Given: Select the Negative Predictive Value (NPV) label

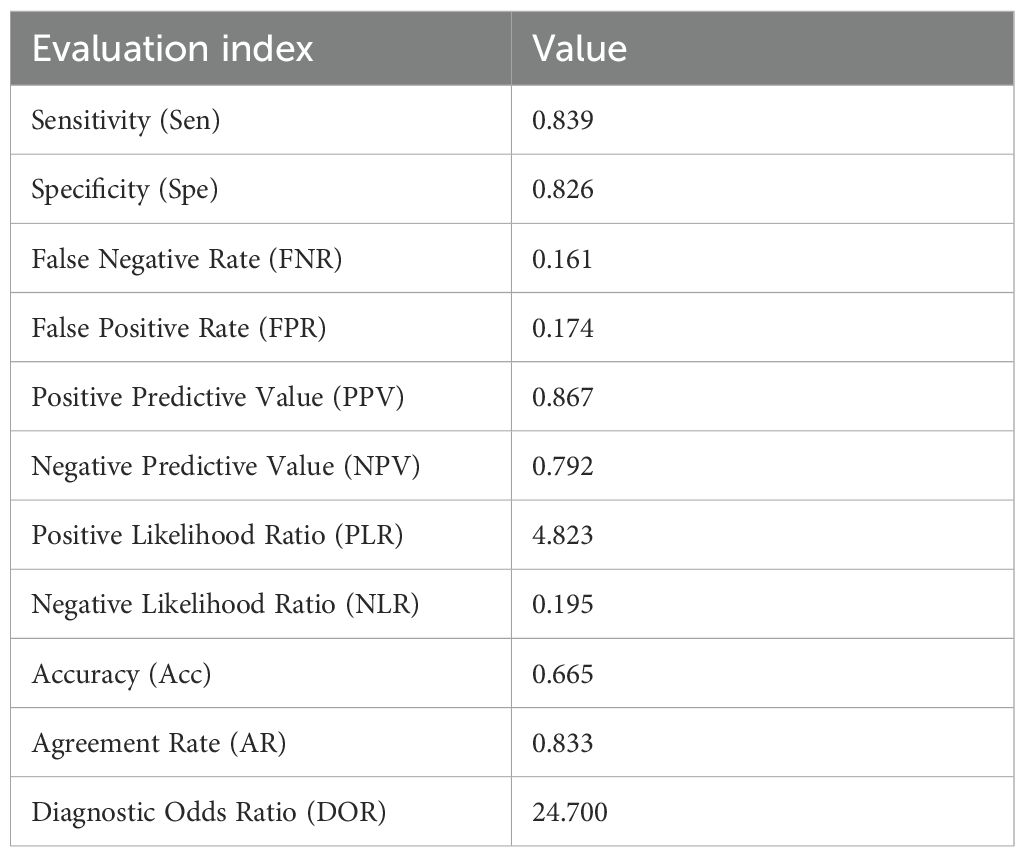Looking at the screenshot, I should click(x=225, y=466).
